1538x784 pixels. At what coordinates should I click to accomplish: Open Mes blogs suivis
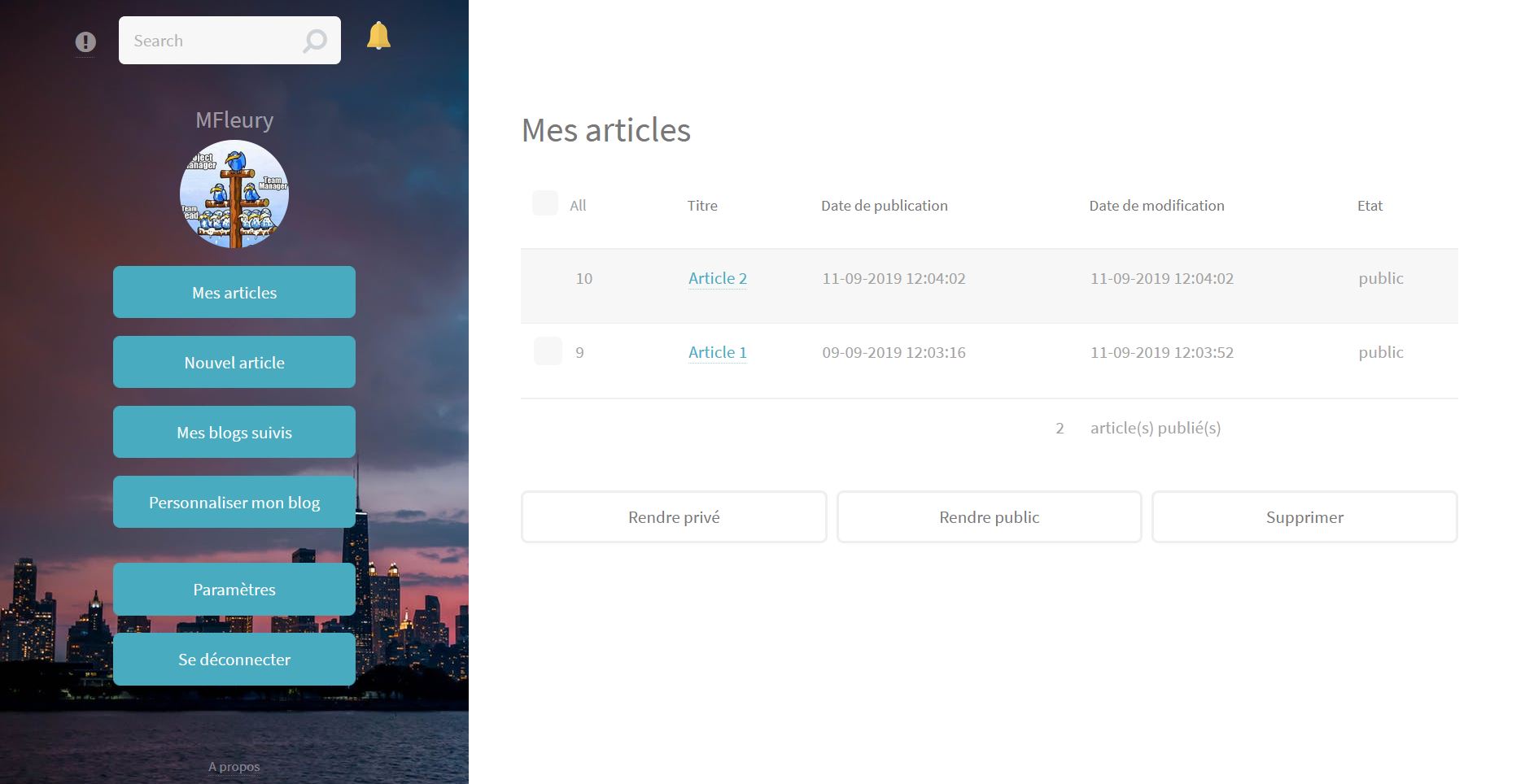(234, 432)
